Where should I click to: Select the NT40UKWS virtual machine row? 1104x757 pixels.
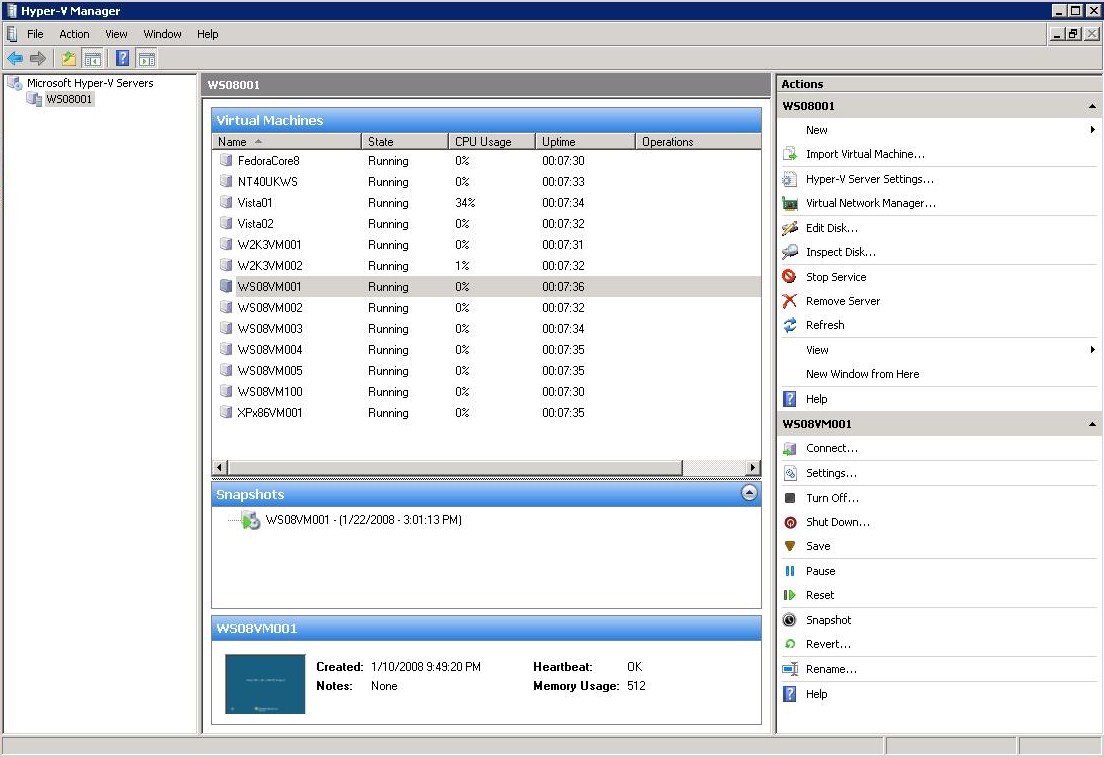(x=486, y=182)
